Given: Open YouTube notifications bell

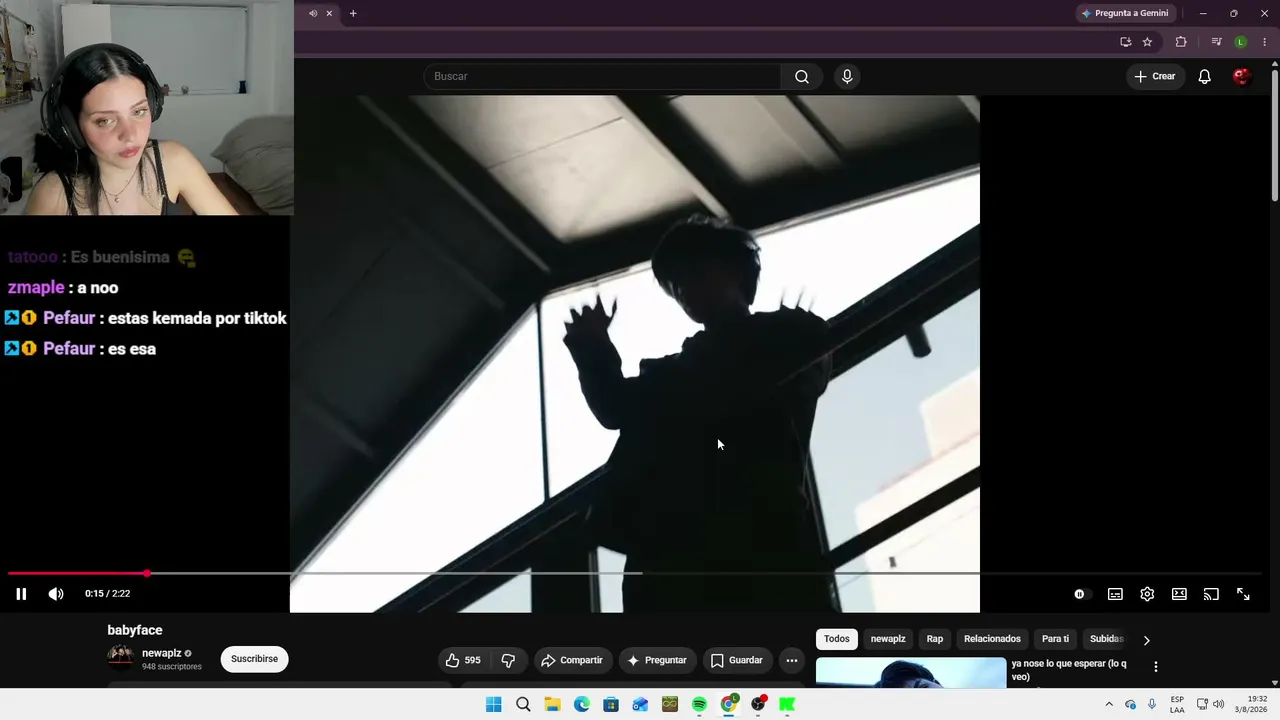Looking at the screenshot, I should click(x=1205, y=76).
